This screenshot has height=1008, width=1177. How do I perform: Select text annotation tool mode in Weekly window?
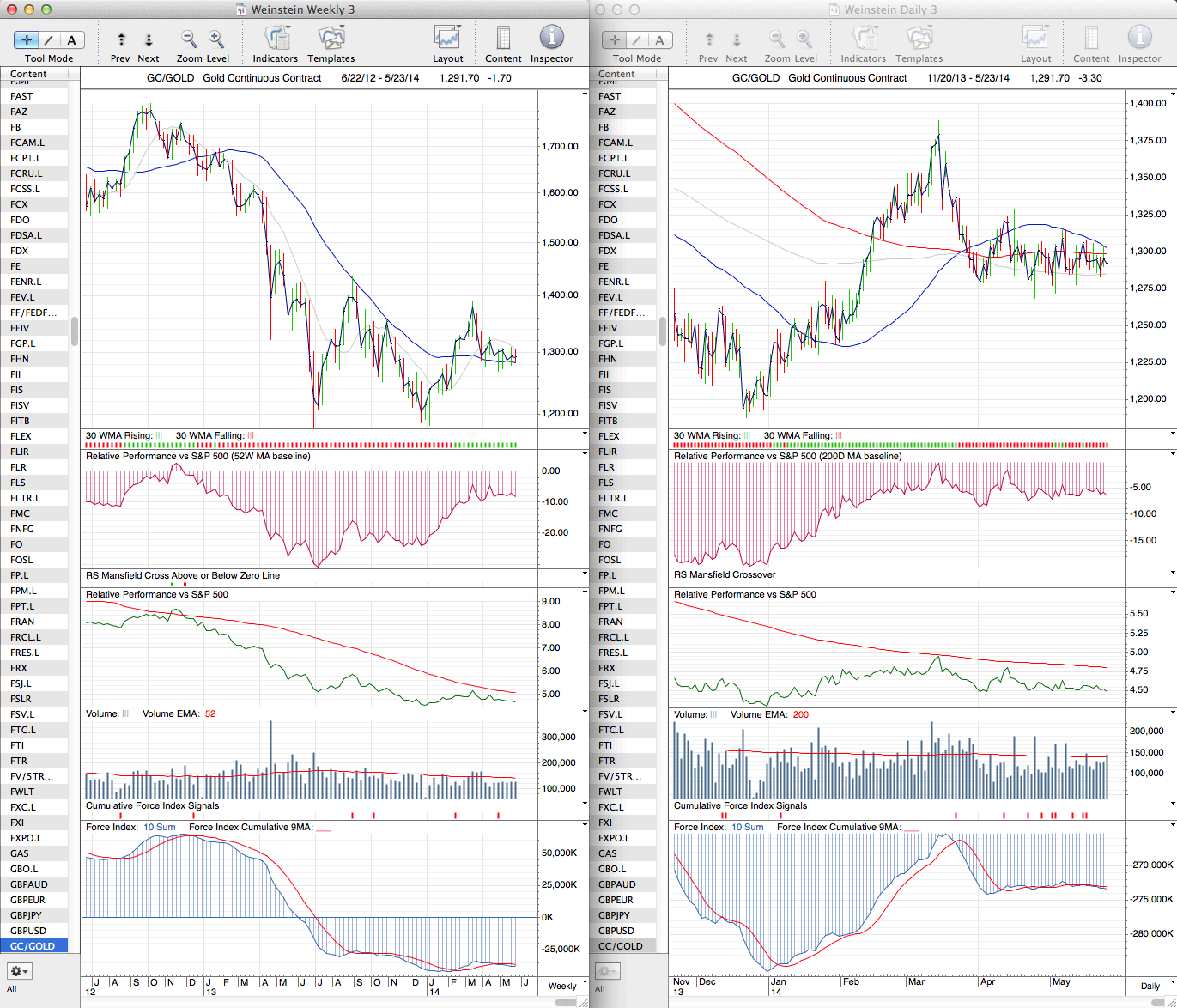tap(71, 40)
